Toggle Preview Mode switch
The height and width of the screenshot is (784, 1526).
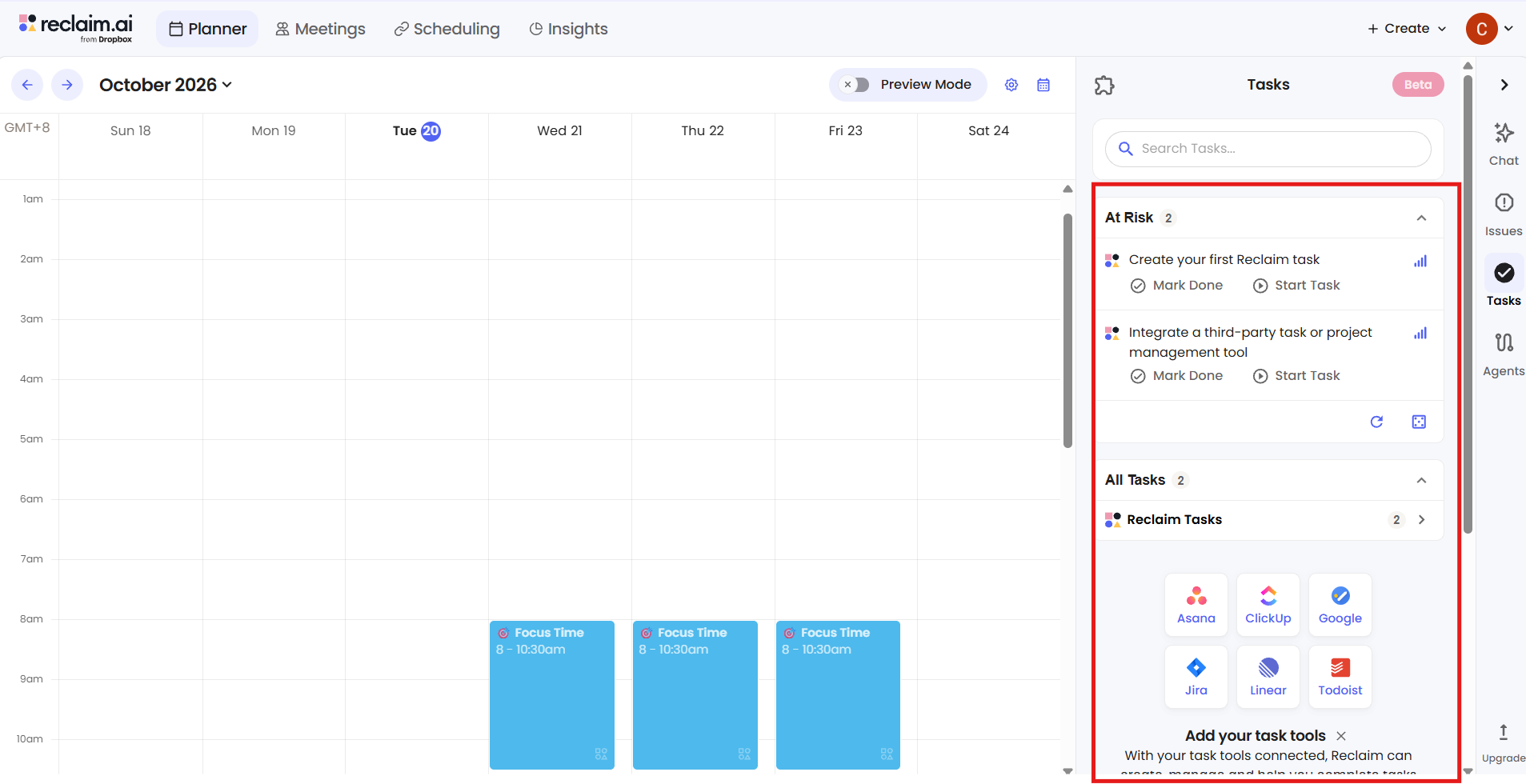[855, 85]
